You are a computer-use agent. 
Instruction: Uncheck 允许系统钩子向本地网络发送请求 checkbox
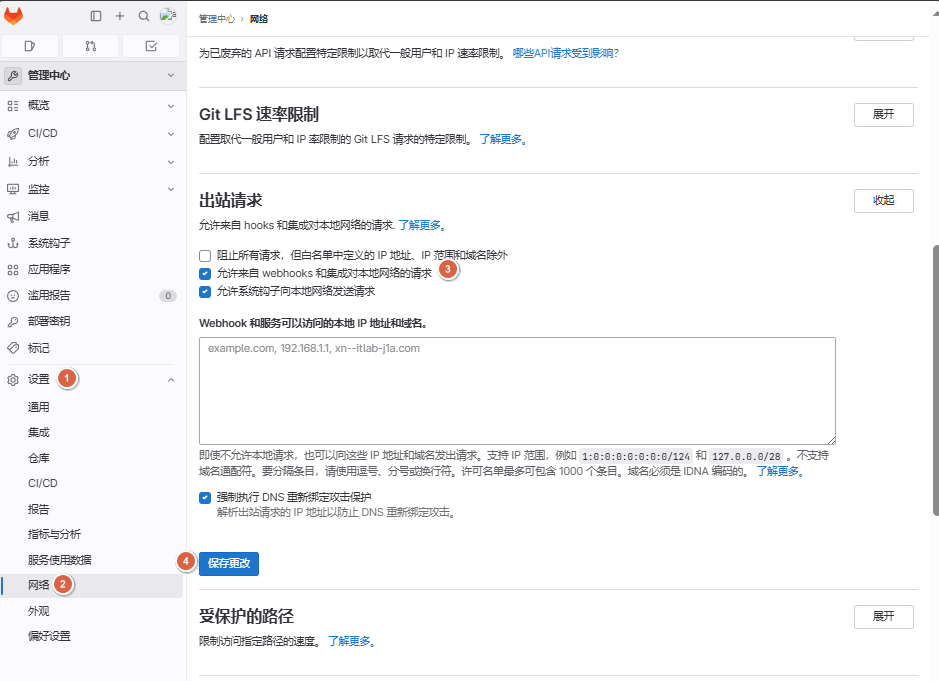(205, 292)
